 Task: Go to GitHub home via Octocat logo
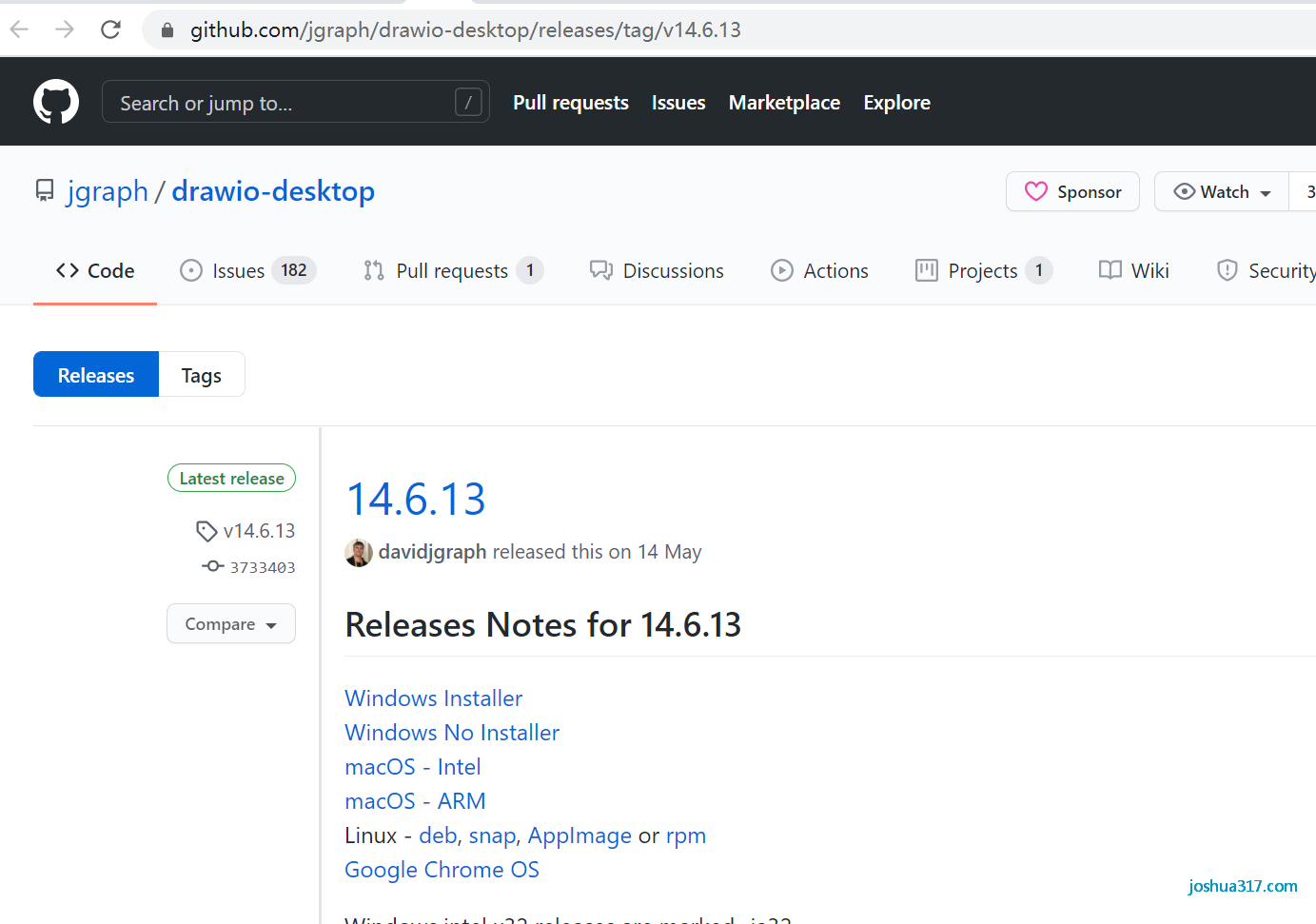pyautogui.click(x=56, y=102)
